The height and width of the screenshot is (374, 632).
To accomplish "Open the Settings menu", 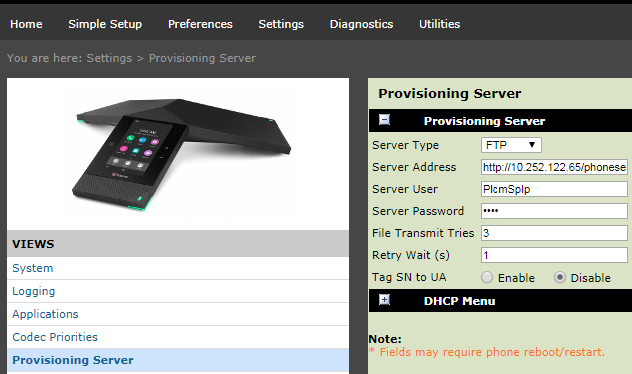I will coord(281,24).
